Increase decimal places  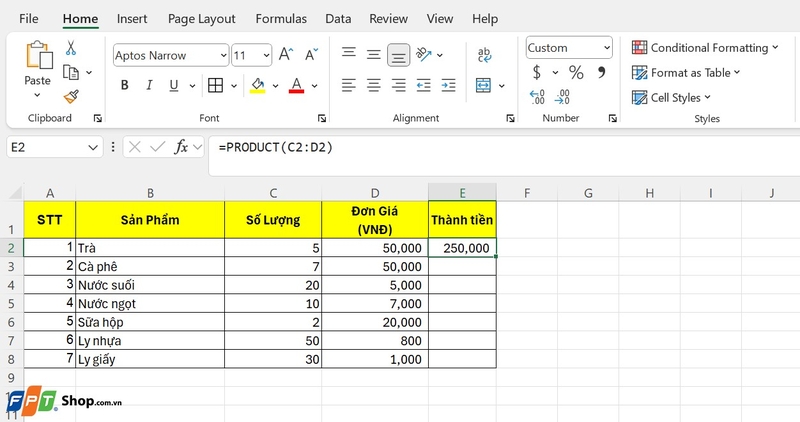coord(537,97)
